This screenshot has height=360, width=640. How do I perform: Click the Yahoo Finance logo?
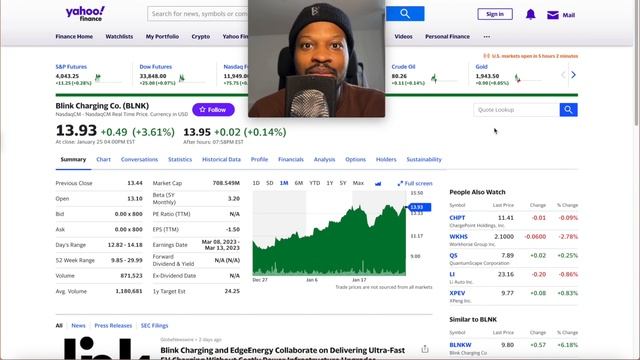click(x=85, y=13)
